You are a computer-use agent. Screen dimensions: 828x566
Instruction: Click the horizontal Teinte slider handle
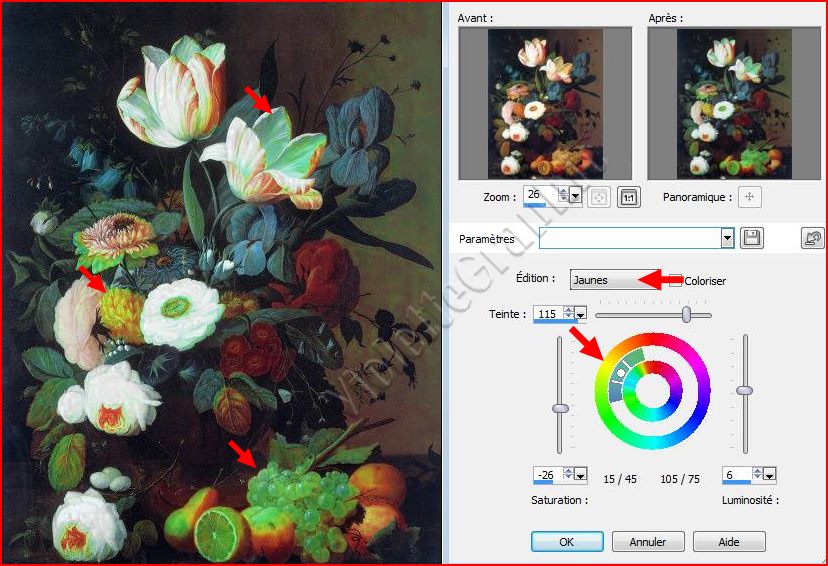click(x=687, y=314)
